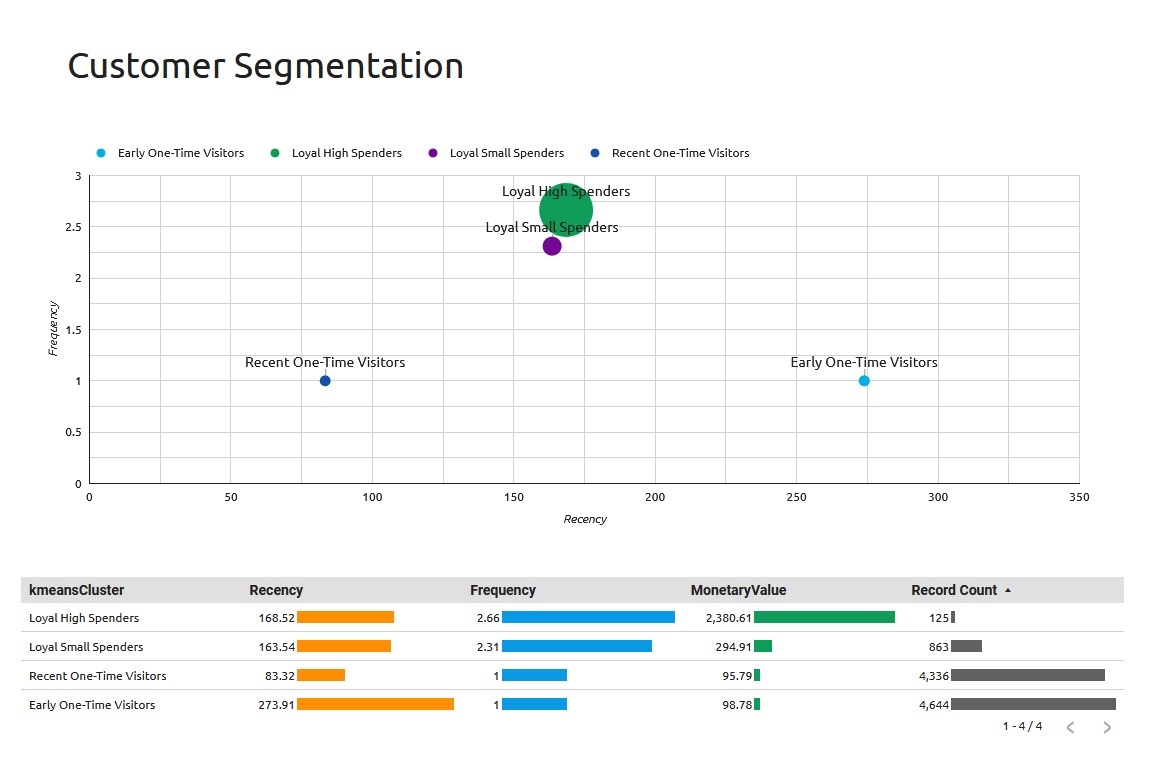1152x758 pixels.
Task: Click the purple legend marker for Loyal Small Spenders
Action: (x=434, y=152)
